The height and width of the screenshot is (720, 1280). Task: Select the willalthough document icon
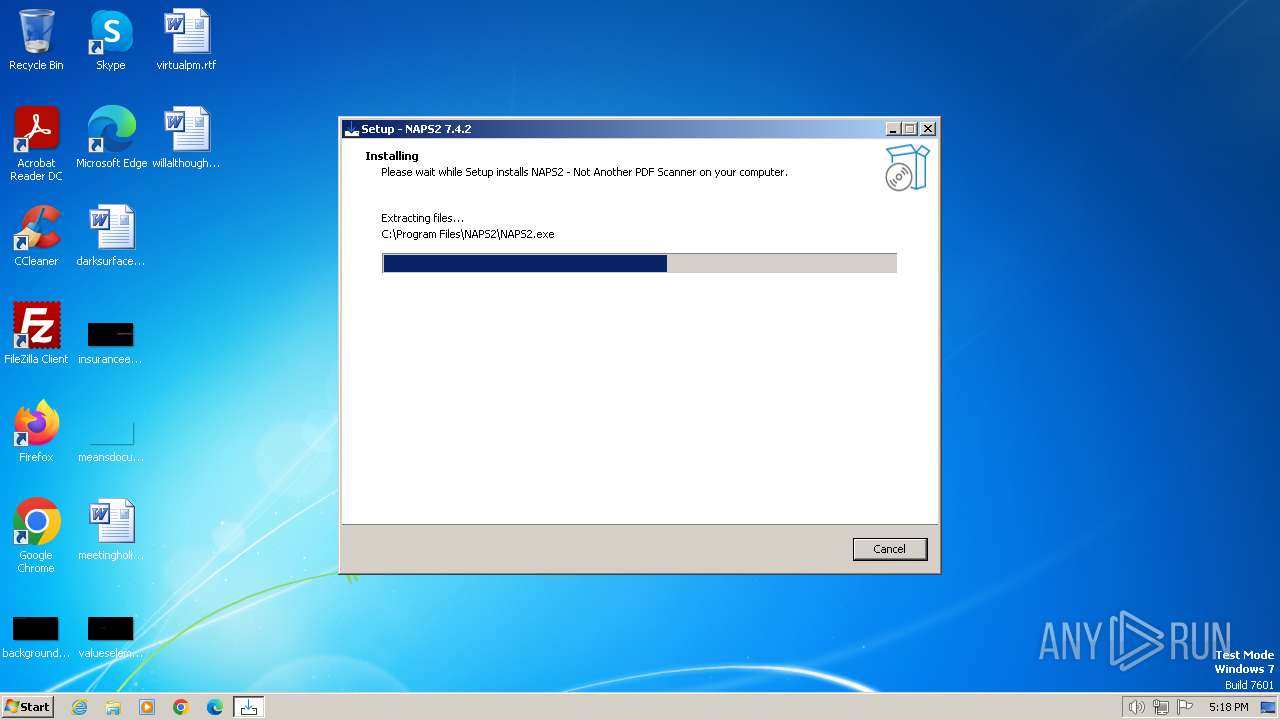[x=186, y=138]
